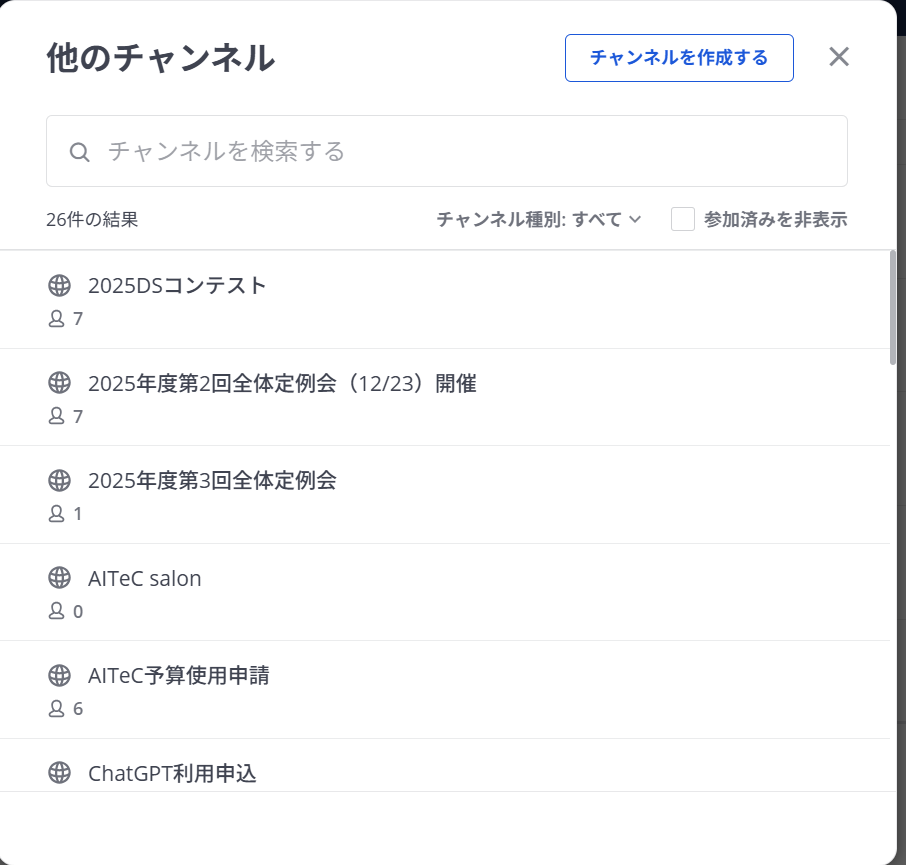Open the 2025DSコンテスト channel
The image size is (906, 865).
point(178,286)
